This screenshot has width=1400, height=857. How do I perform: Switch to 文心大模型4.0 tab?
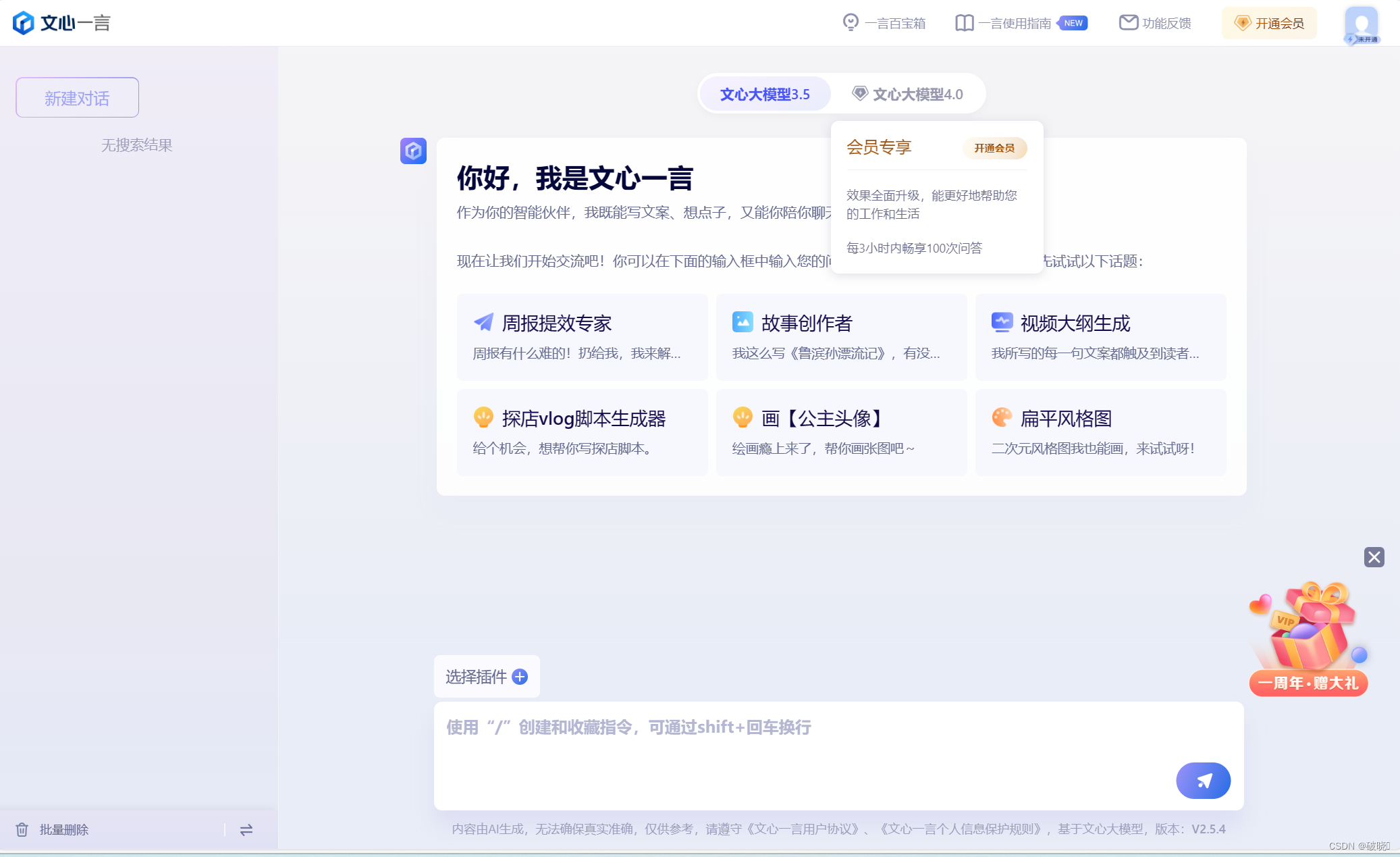tap(908, 94)
